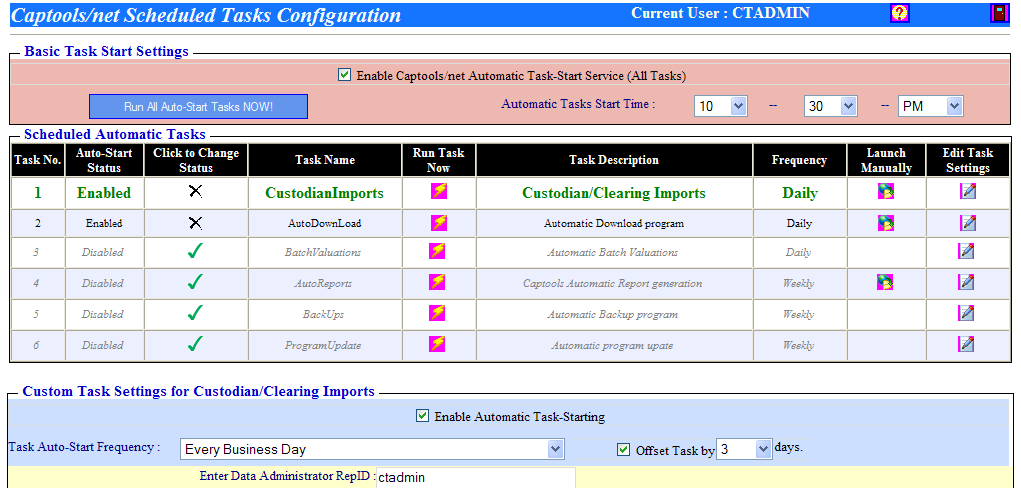The width and height of the screenshot is (1021, 488).
Task: Launch AutoReports manually icon
Action: [885, 282]
